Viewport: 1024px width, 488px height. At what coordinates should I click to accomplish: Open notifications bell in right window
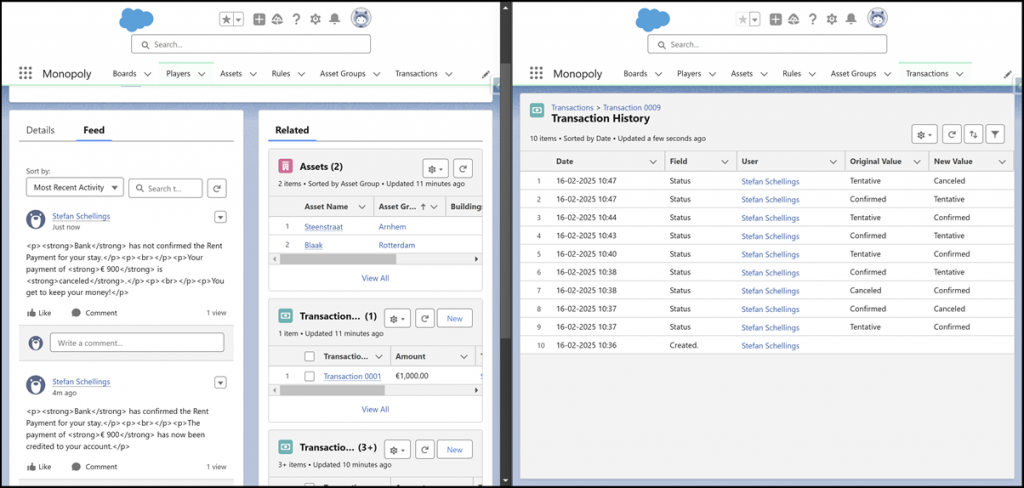pos(851,20)
